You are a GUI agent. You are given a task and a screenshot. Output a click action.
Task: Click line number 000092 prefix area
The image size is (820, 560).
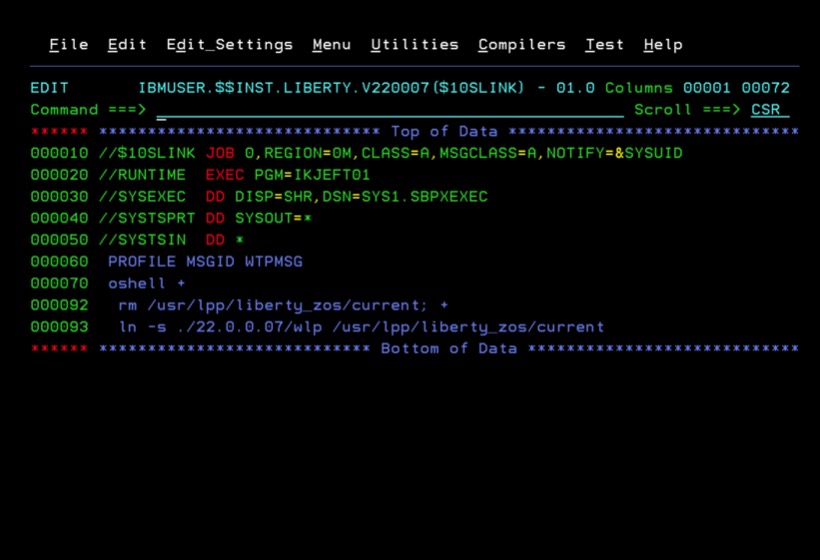point(59,305)
